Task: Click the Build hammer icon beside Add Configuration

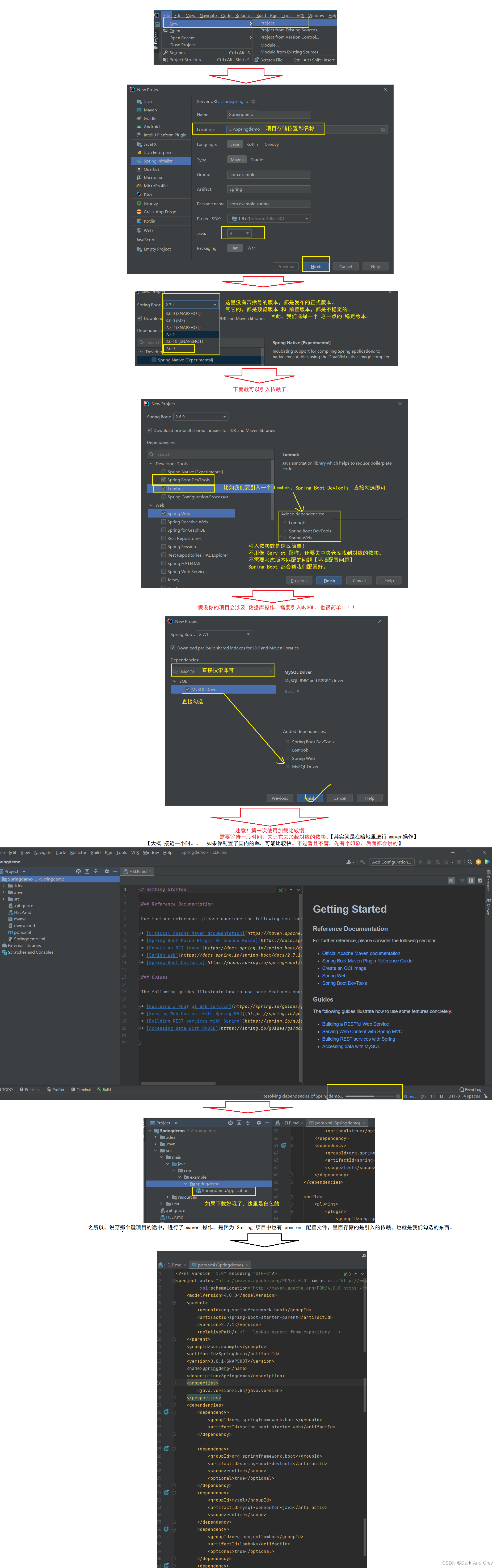Action: tap(363, 862)
